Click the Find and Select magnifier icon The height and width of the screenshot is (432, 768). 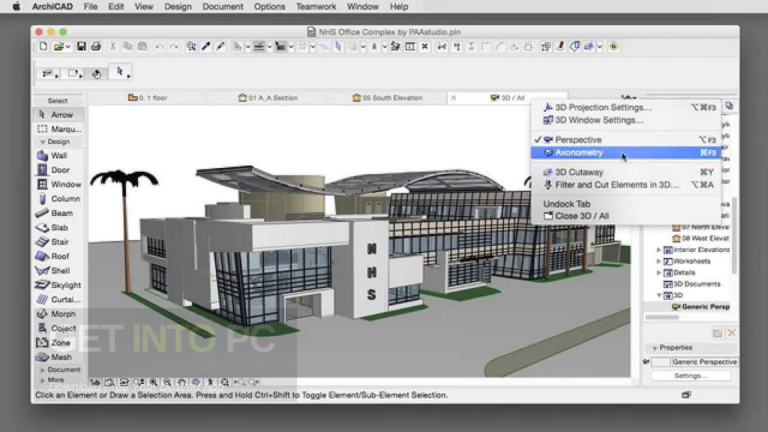tap(191, 47)
